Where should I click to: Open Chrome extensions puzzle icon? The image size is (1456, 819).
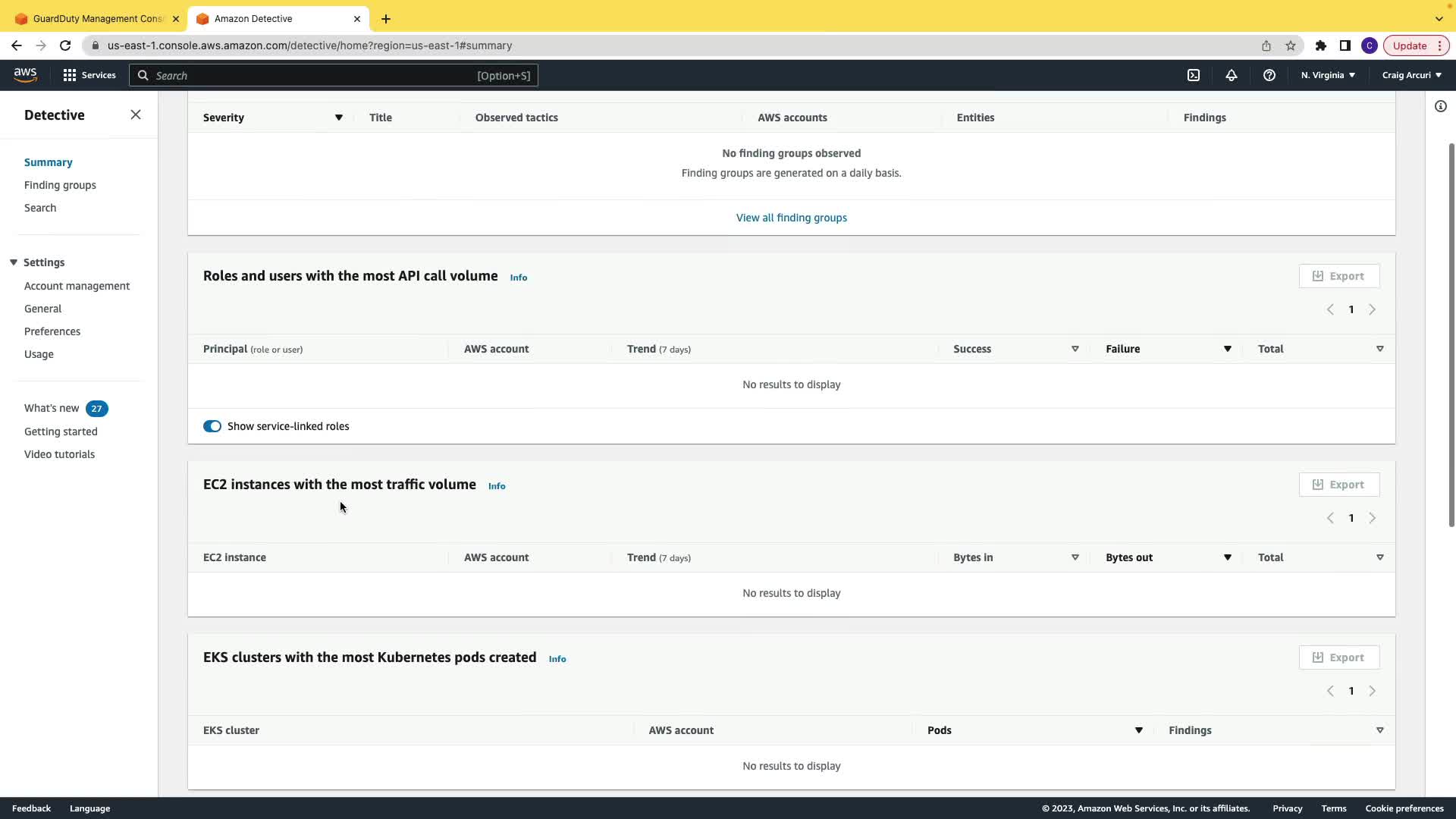[1320, 45]
